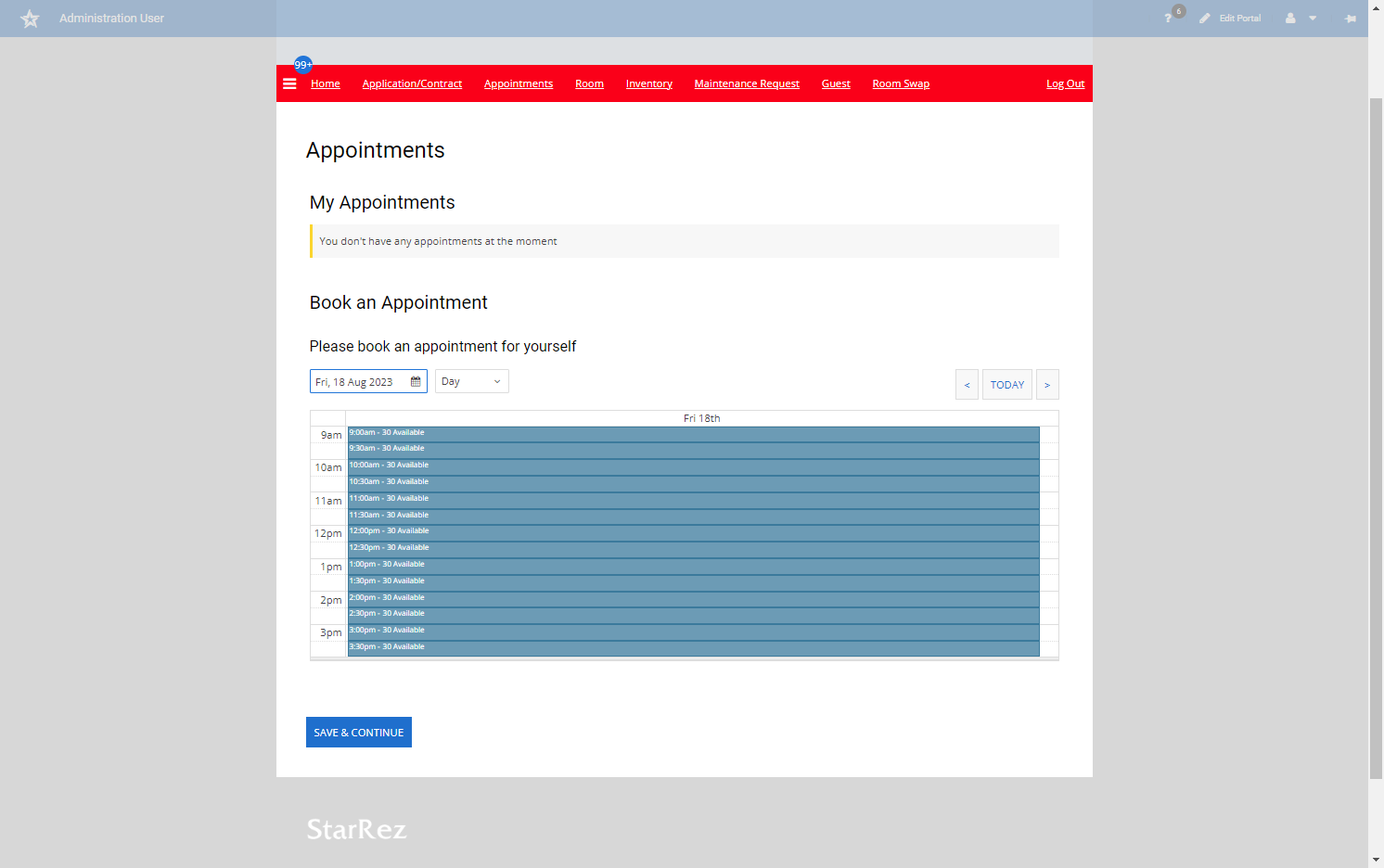Go to the Home menu item
The width and height of the screenshot is (1384, 868).
click(326, 83)
